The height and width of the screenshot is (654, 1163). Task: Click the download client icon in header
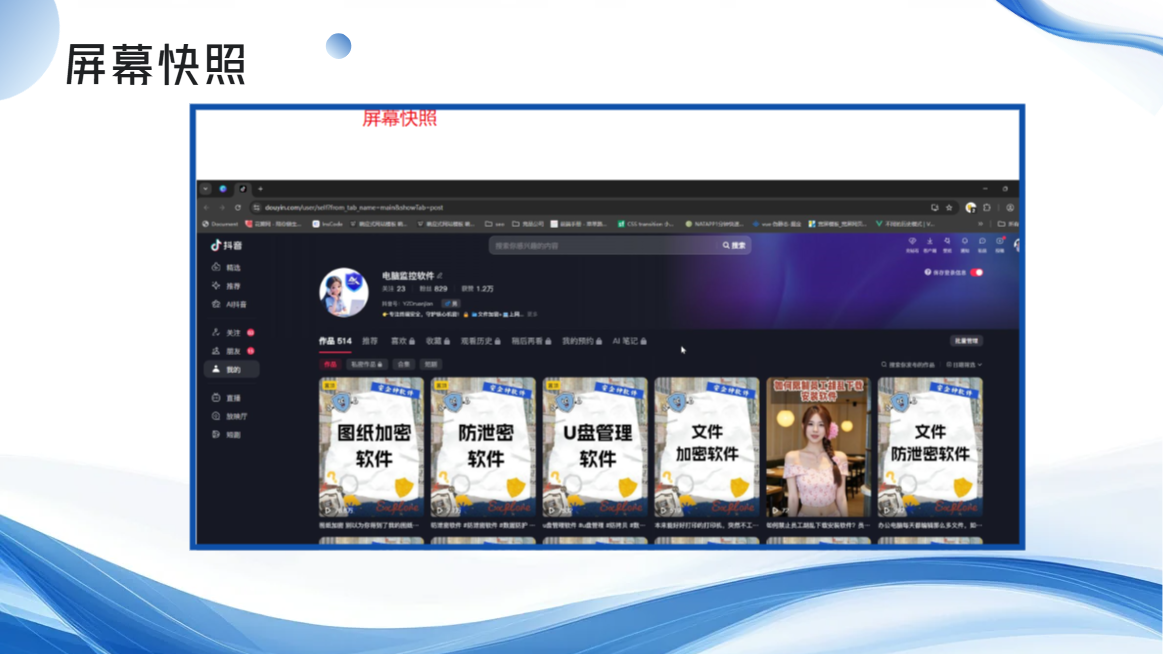tap(929, 241)
